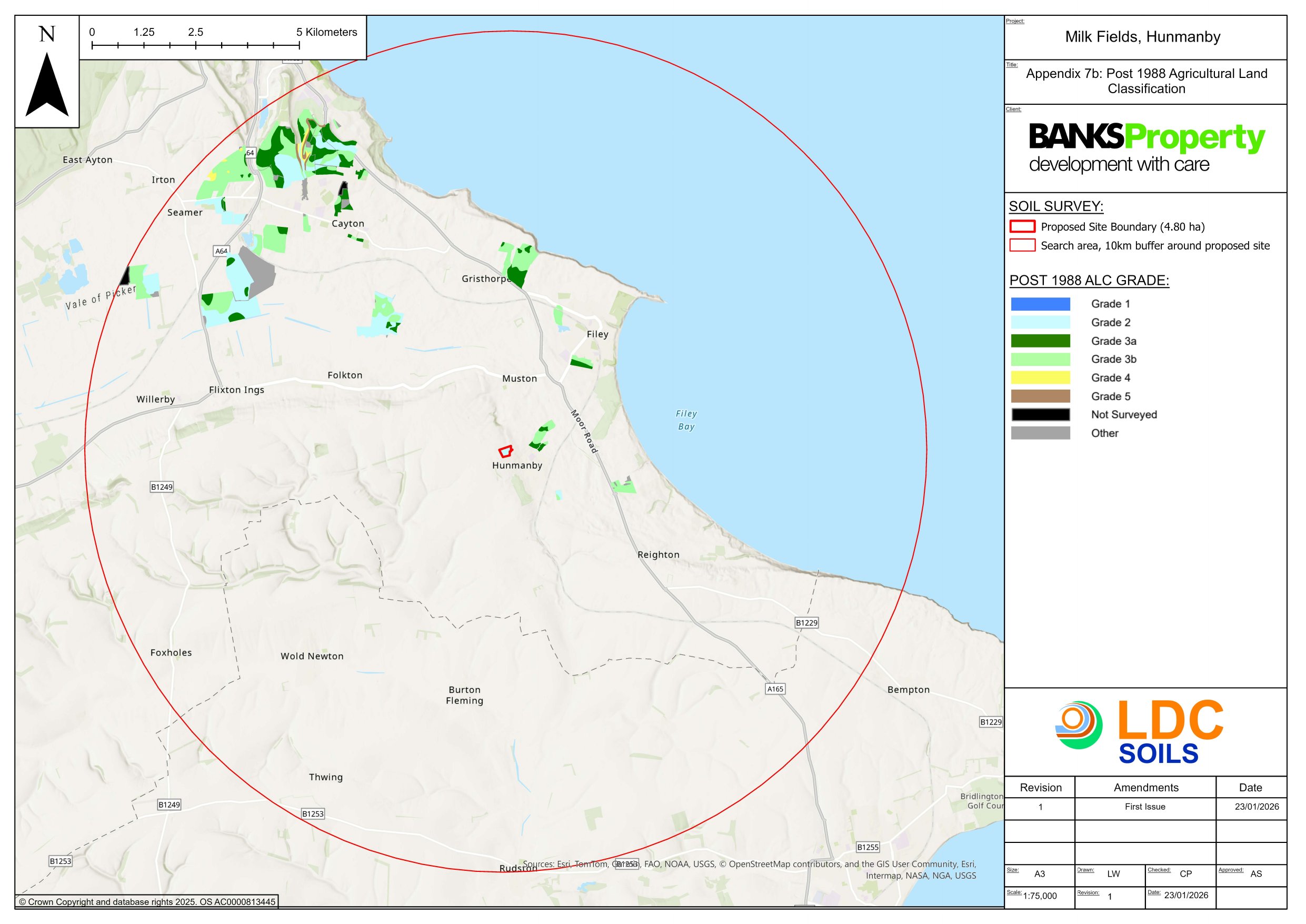Click the Hunmanby place label
This screenshot has width=1306, height=924.
coord(517,466)
